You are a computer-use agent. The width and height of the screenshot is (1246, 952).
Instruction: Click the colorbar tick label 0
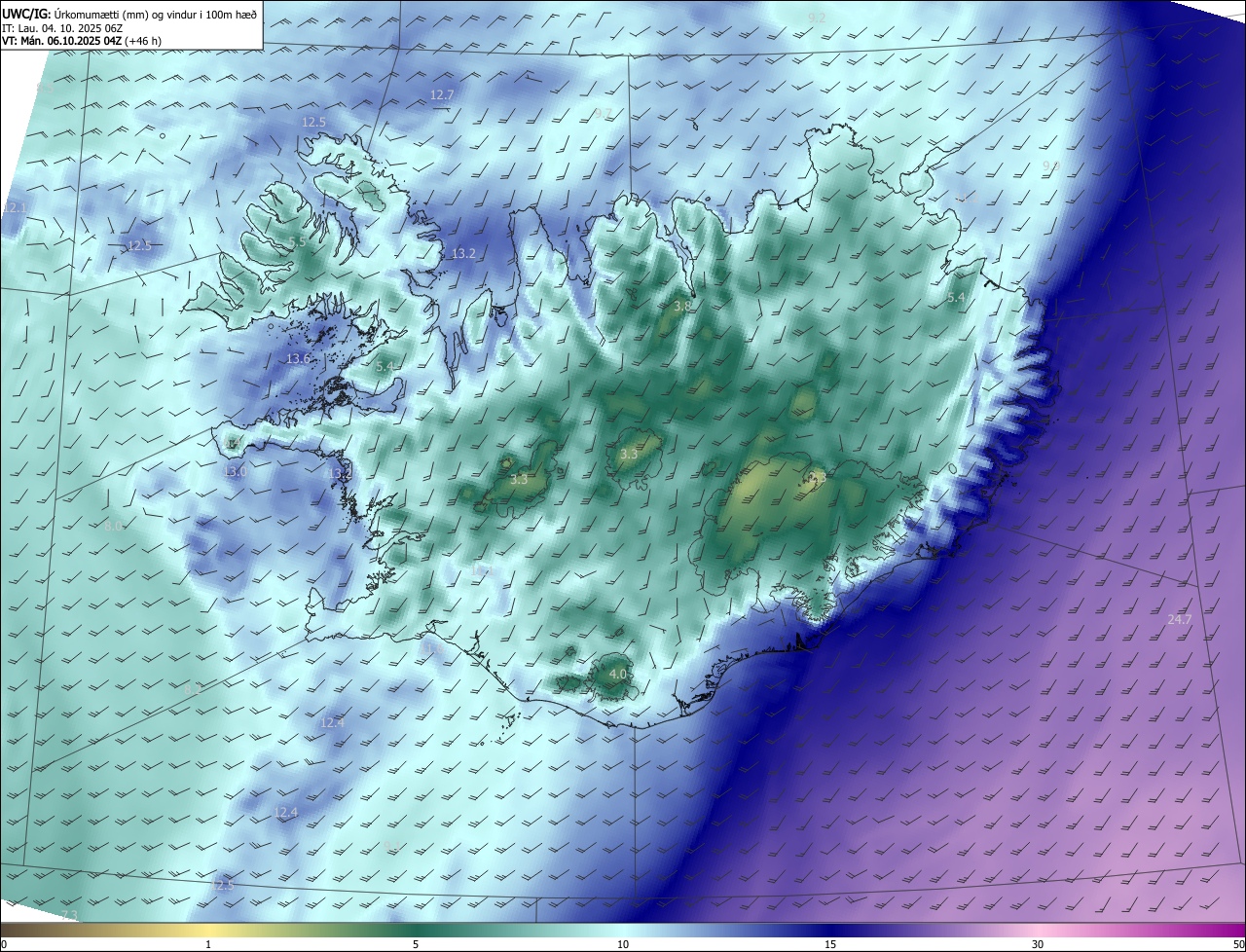(4, 944)
